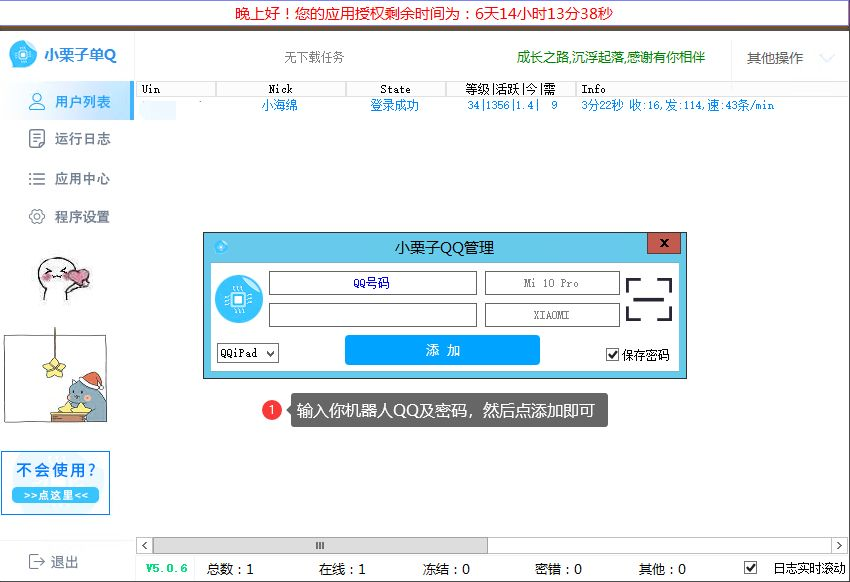Click the small icon in 小栗子QQ管理 title bar

coord(221,247)
